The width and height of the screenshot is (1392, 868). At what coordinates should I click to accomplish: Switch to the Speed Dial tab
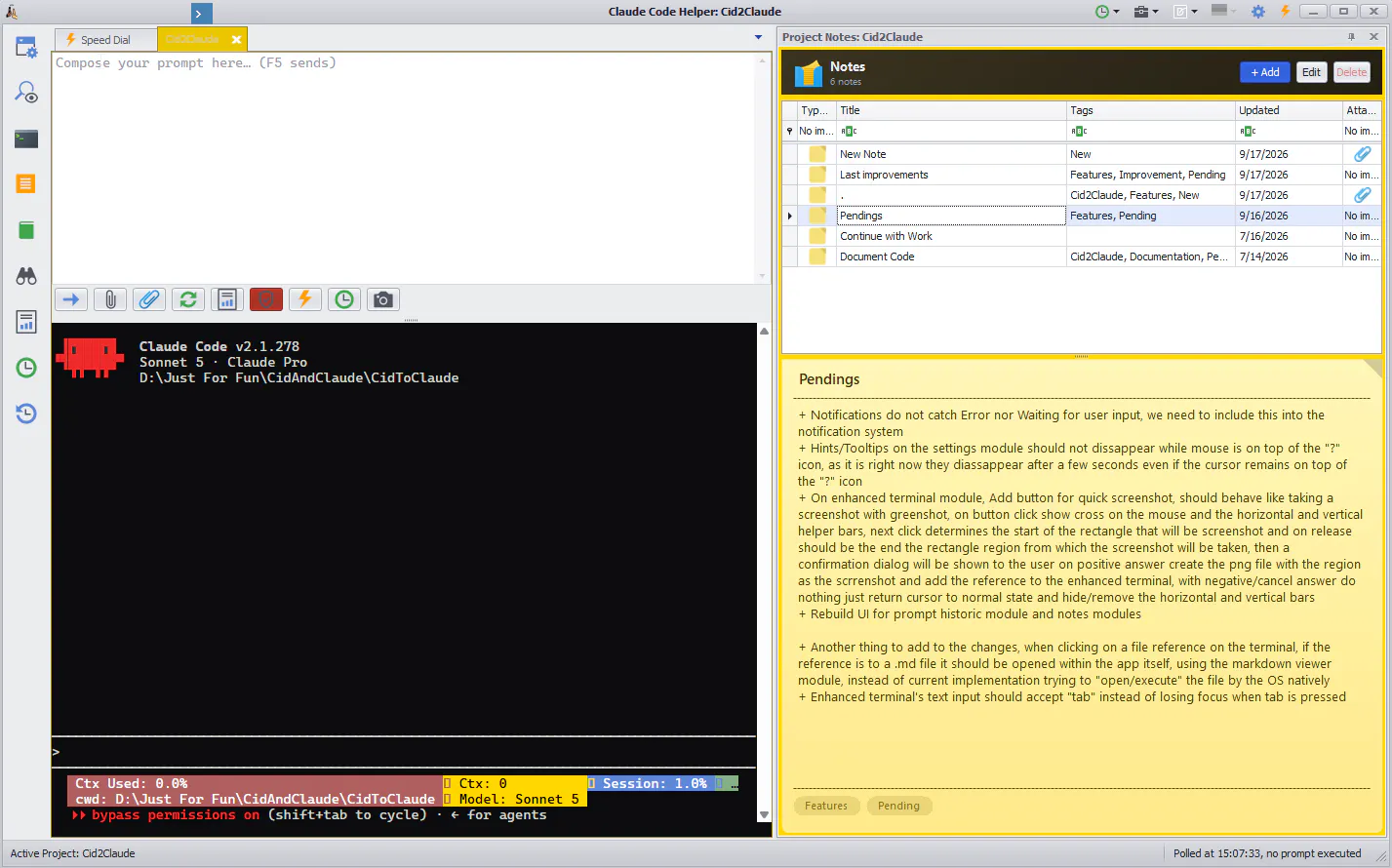[105, 40]
